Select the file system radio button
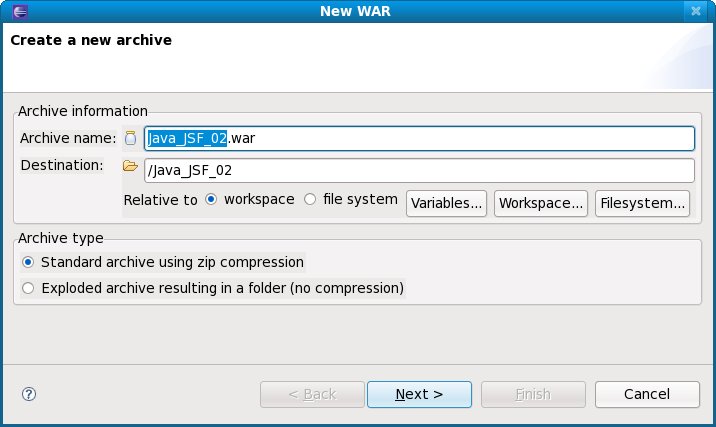The width and height of the screenshot is (716, 427). pyautogui.click(x=310, y=199)
